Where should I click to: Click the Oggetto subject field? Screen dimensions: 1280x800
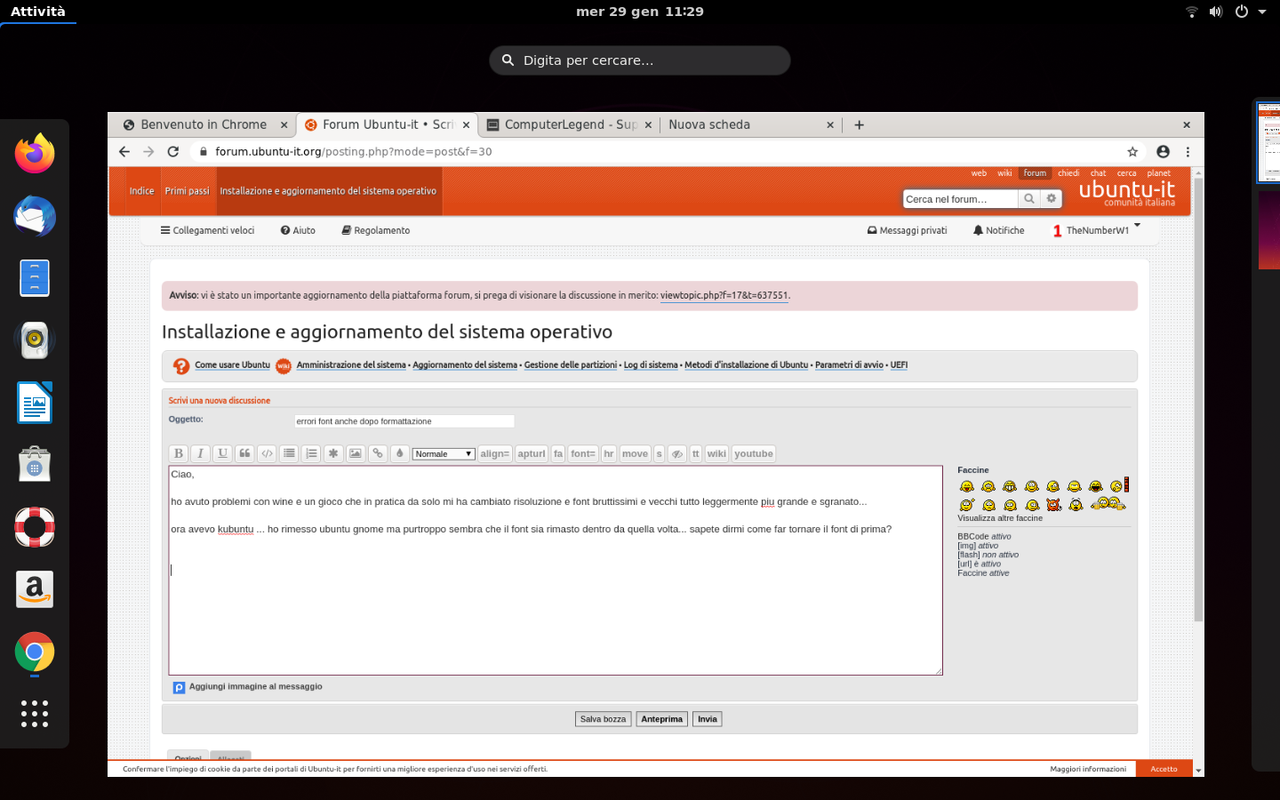404,421
